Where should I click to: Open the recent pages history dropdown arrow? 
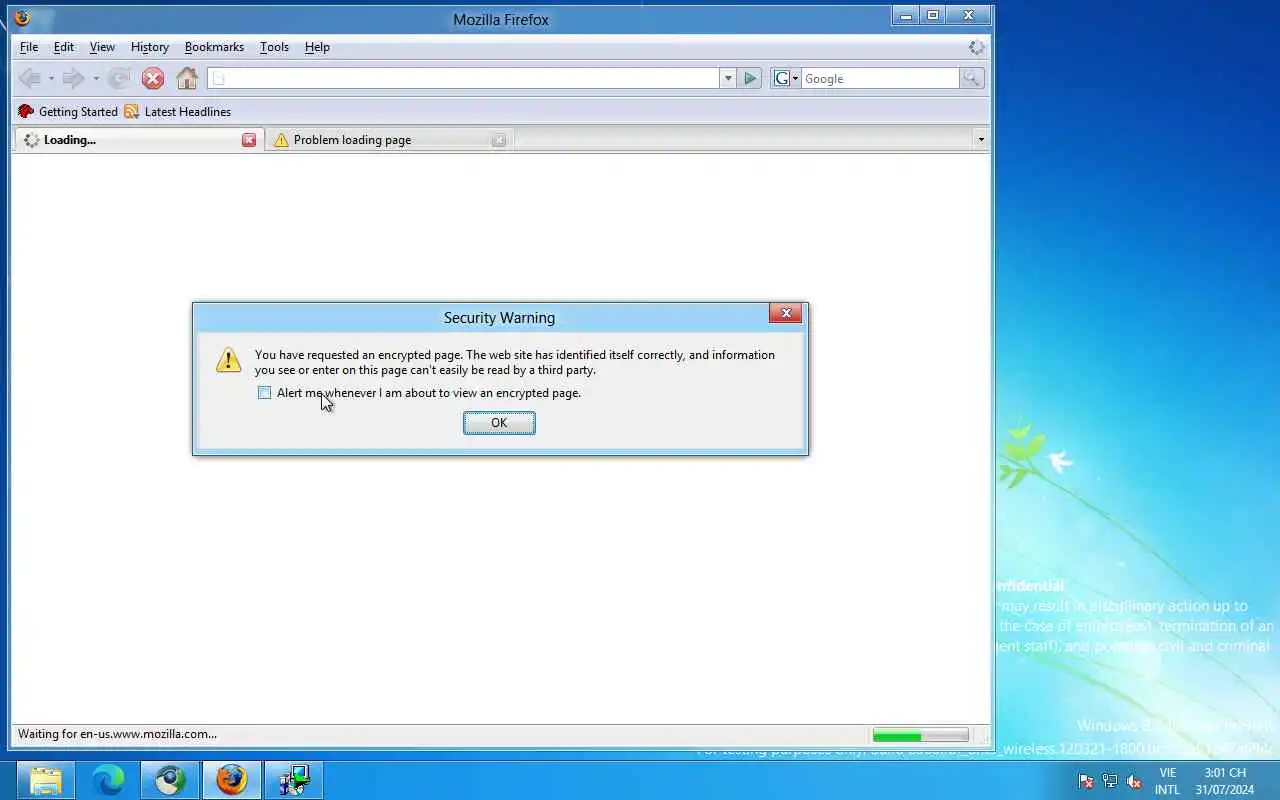[x=96, y=78]
